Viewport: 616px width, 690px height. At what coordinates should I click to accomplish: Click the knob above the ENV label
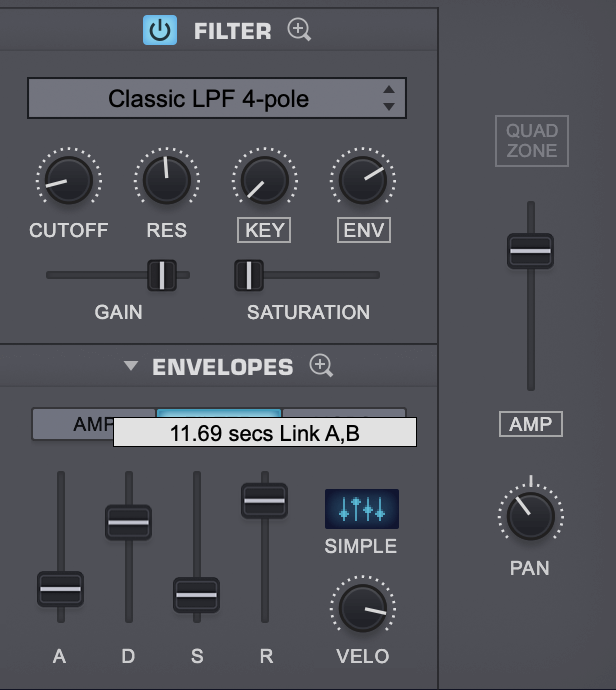click(363, 180)
